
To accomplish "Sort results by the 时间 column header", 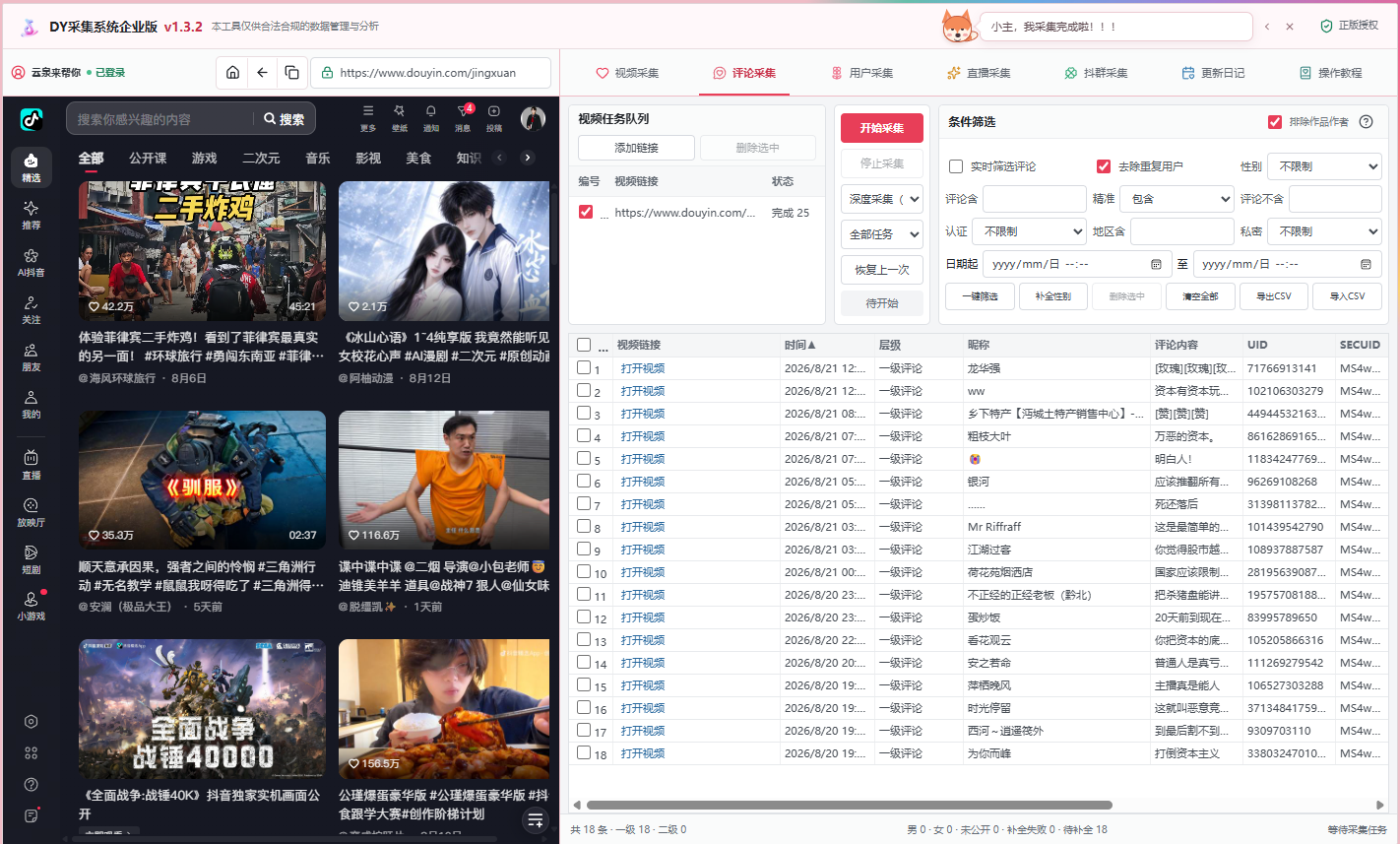I will [800, 345].
